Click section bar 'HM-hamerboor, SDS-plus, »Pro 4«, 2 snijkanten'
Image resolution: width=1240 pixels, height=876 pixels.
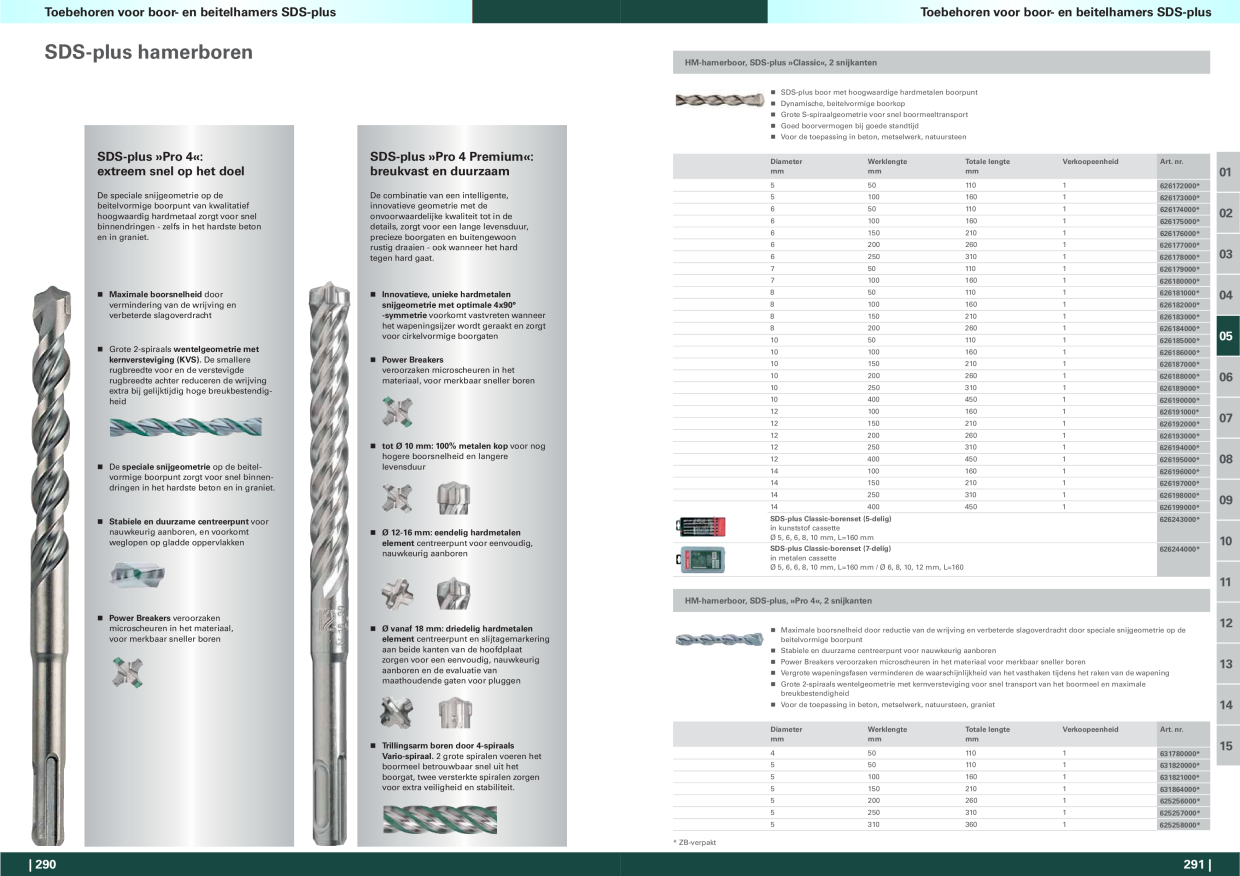pyautogui.click(x=941, y=601)
